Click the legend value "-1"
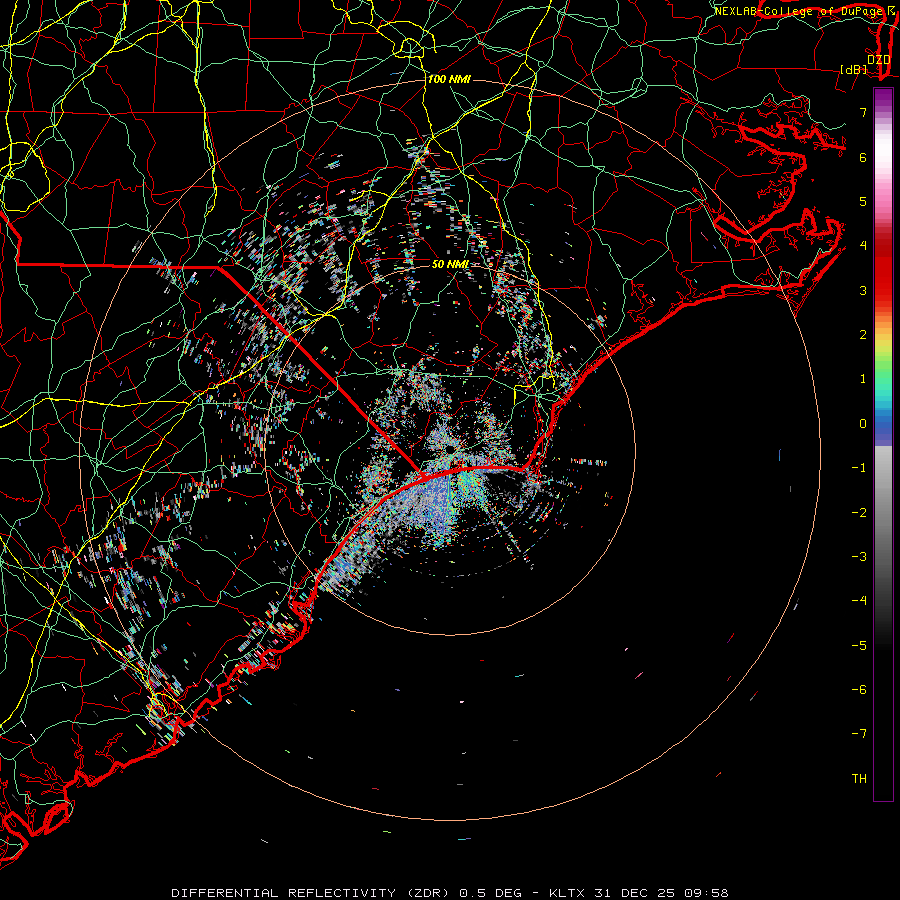 (x=859, y=468)
